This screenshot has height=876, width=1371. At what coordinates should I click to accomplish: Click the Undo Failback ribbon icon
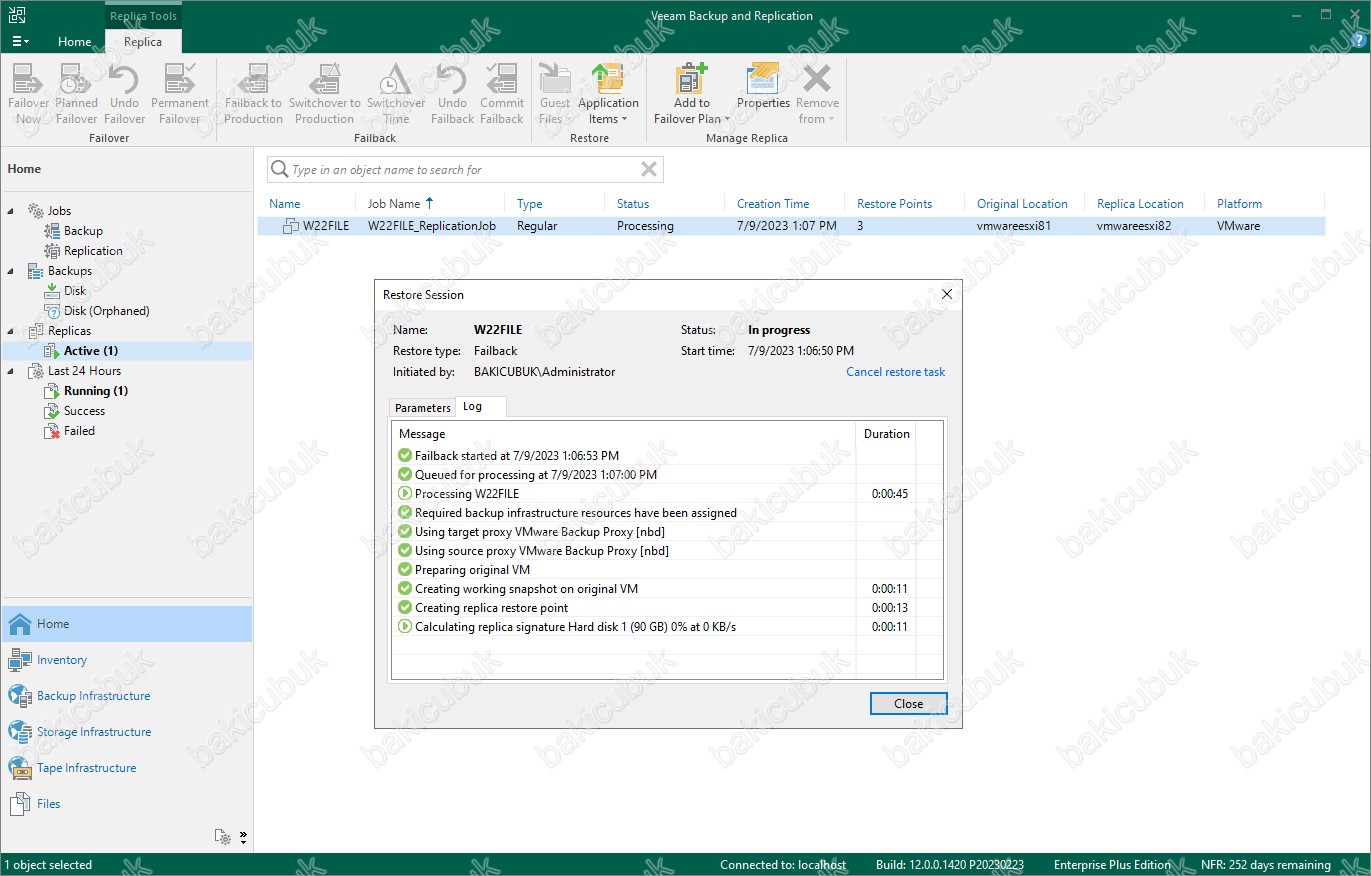[452, 94]
